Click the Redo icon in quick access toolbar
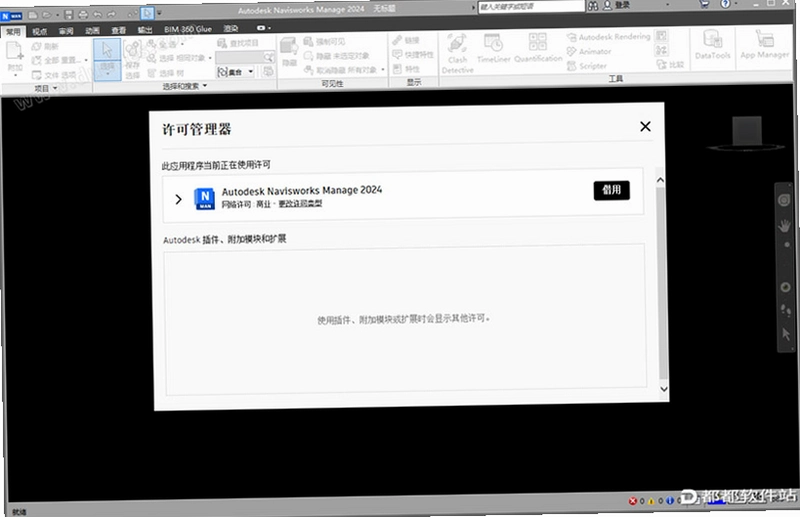This screenshot has height=517, width=800. (x=111, y=14)
